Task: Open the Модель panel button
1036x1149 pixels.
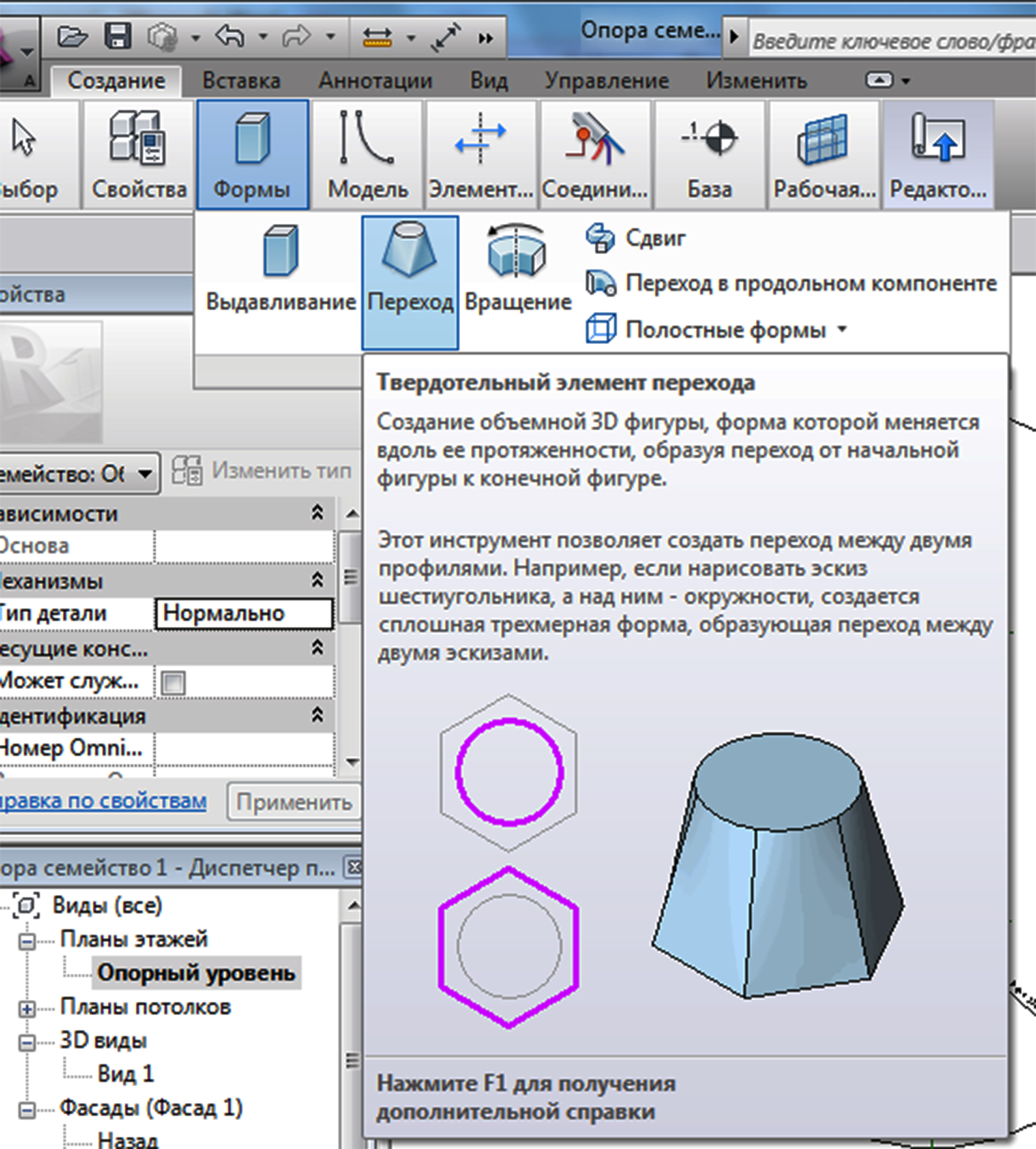Action: point(367,155)
